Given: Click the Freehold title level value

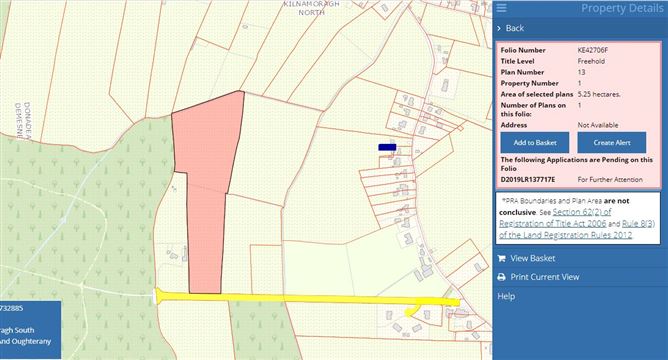Looking at the screenshot, I should [591, 61].
